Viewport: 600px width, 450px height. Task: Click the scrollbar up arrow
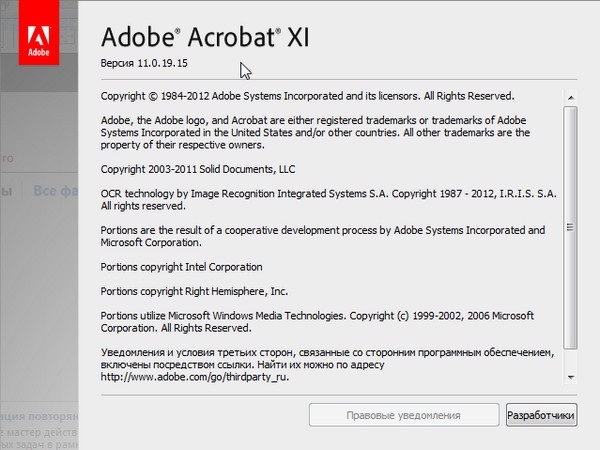[571, 98]
